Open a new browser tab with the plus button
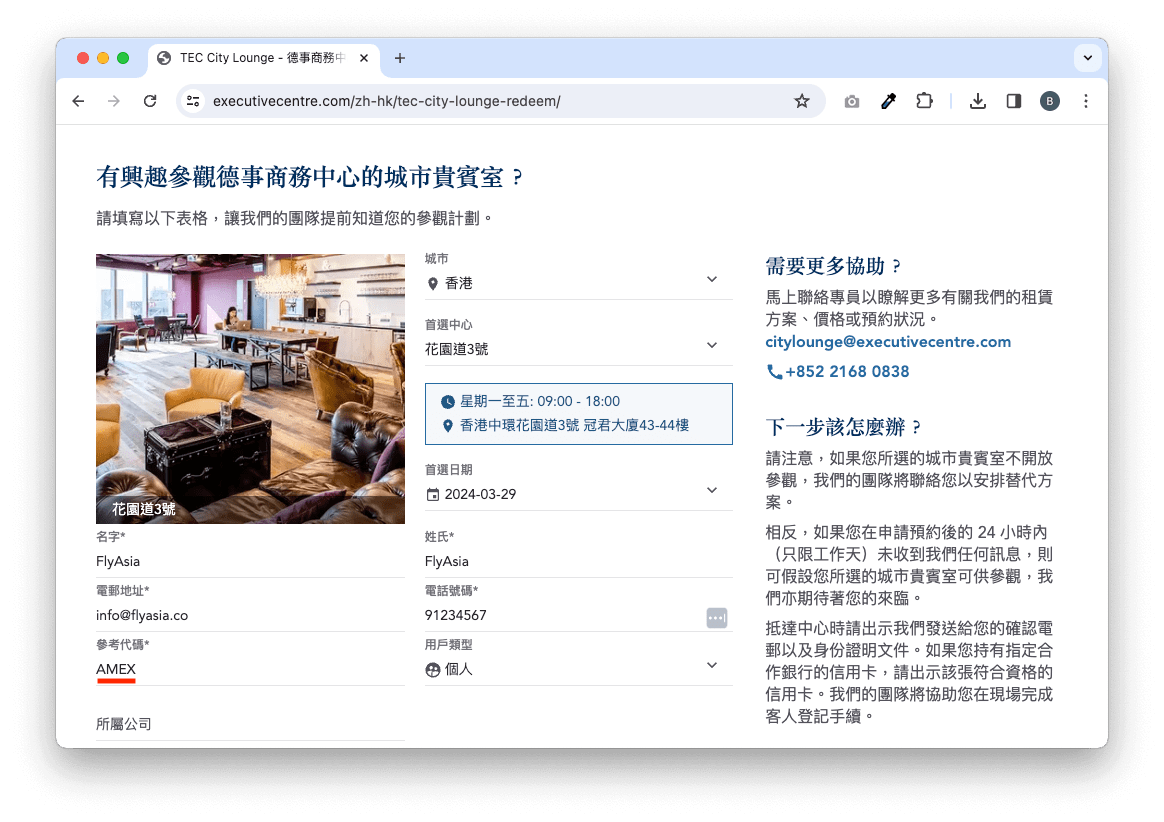 point(399,58)
